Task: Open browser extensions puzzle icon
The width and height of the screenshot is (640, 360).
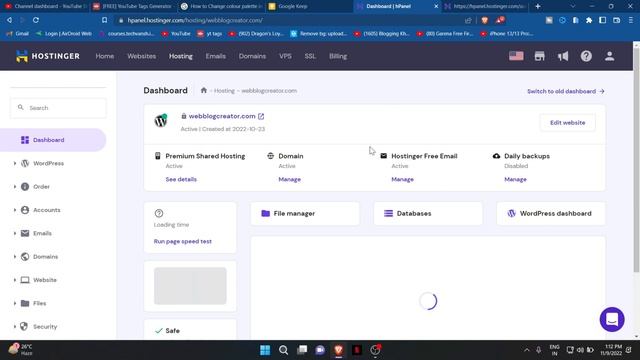Action: tap(589, 20)
